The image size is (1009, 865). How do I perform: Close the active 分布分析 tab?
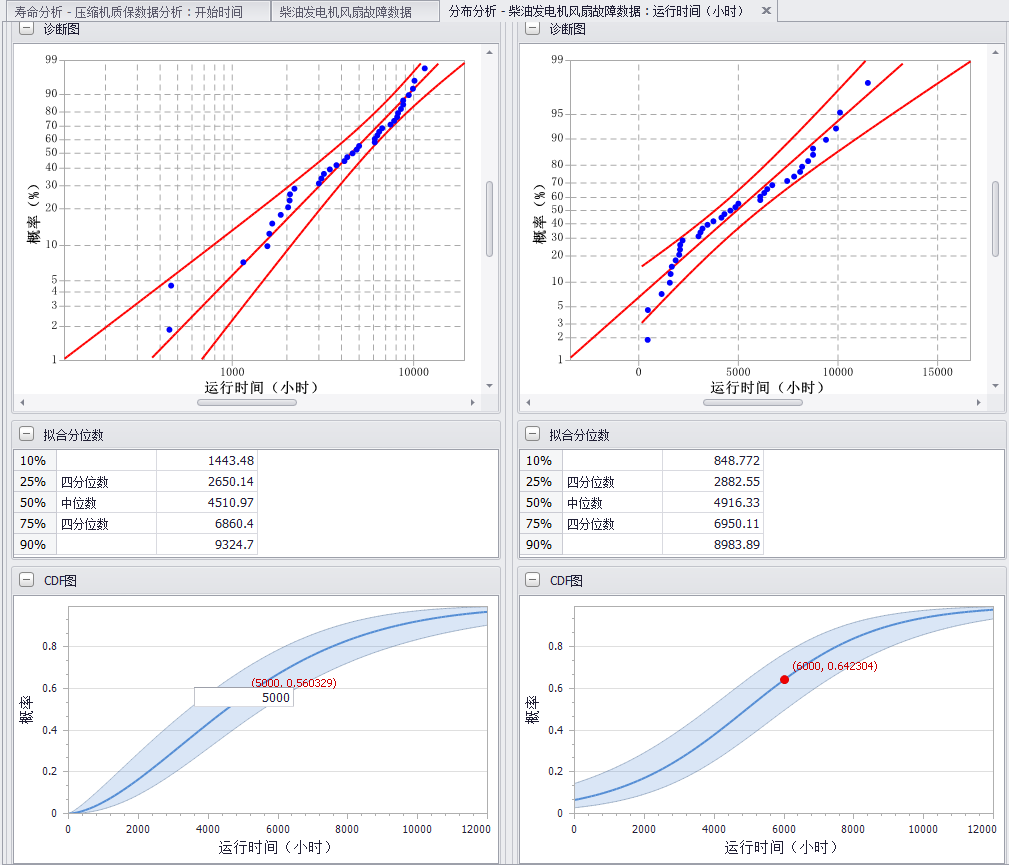tap(766, 11)
